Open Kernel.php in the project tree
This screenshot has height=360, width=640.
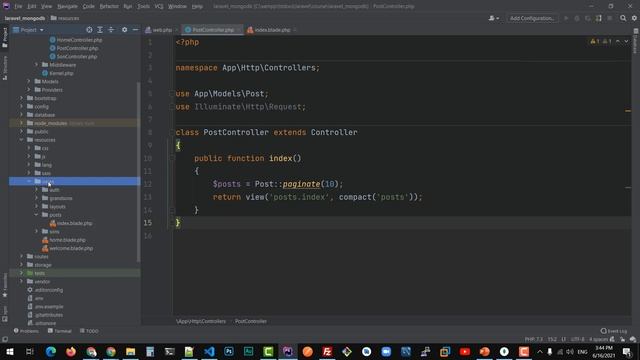[x=58, y=73]
